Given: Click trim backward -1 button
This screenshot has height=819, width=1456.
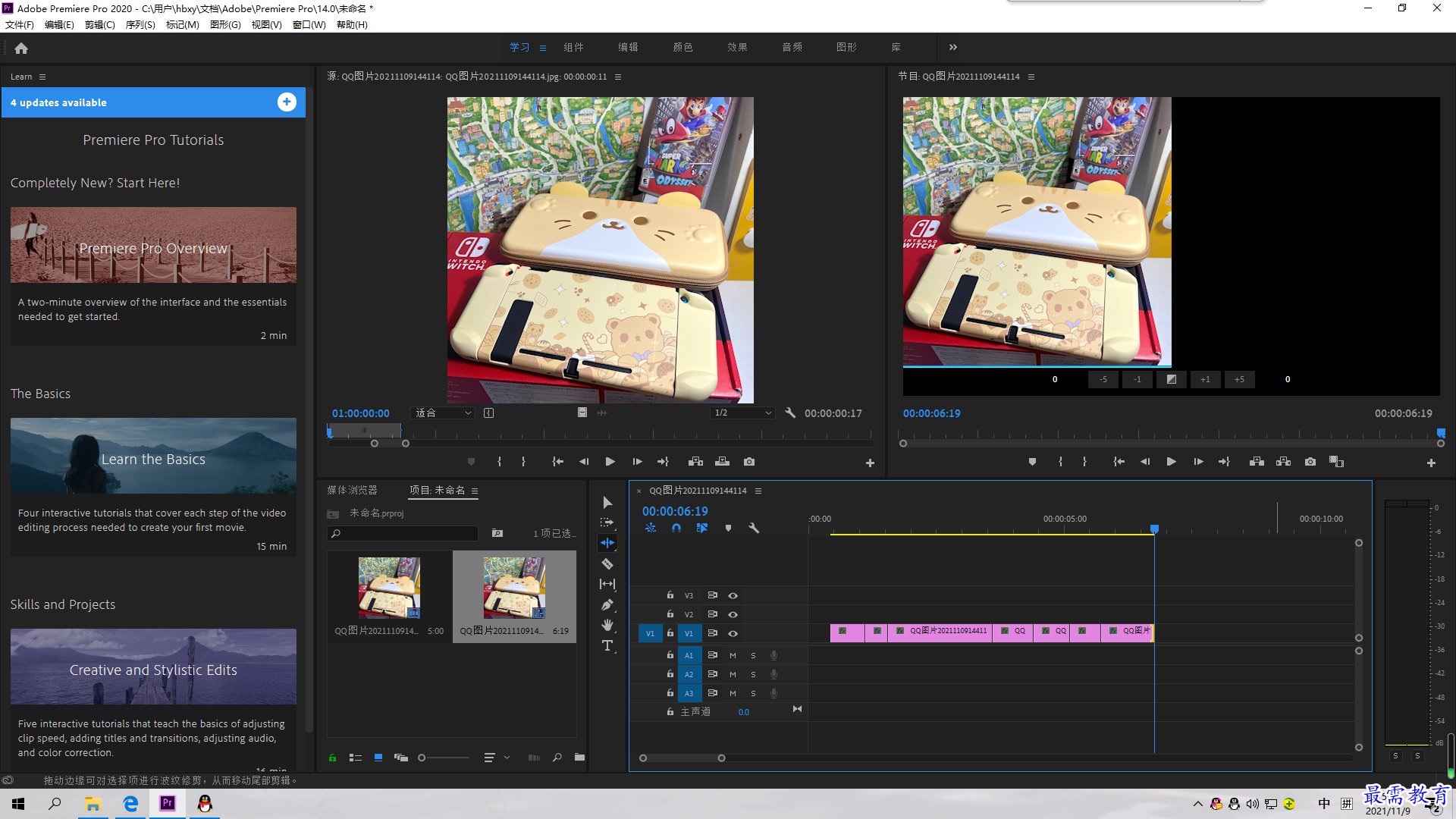Looking at the screenshot, I should point(1137,379).
